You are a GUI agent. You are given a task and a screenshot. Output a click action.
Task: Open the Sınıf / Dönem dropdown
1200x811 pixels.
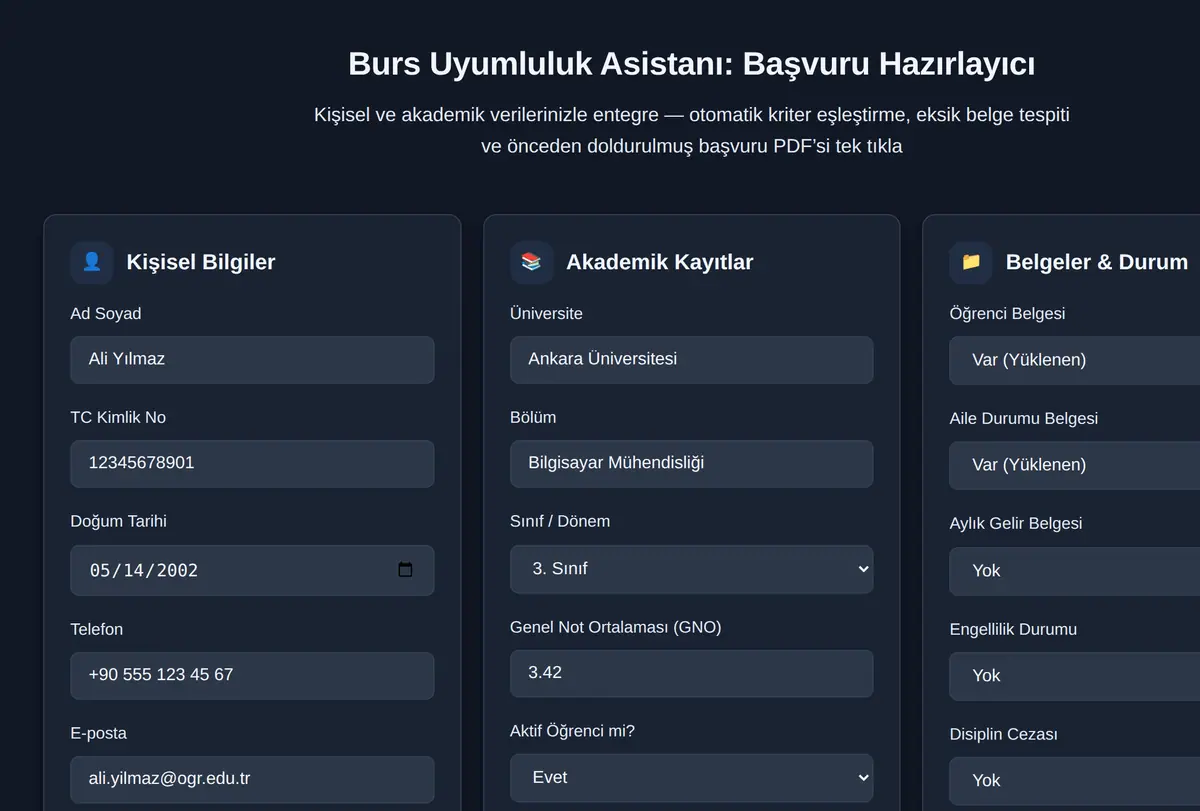coord(692,569)
